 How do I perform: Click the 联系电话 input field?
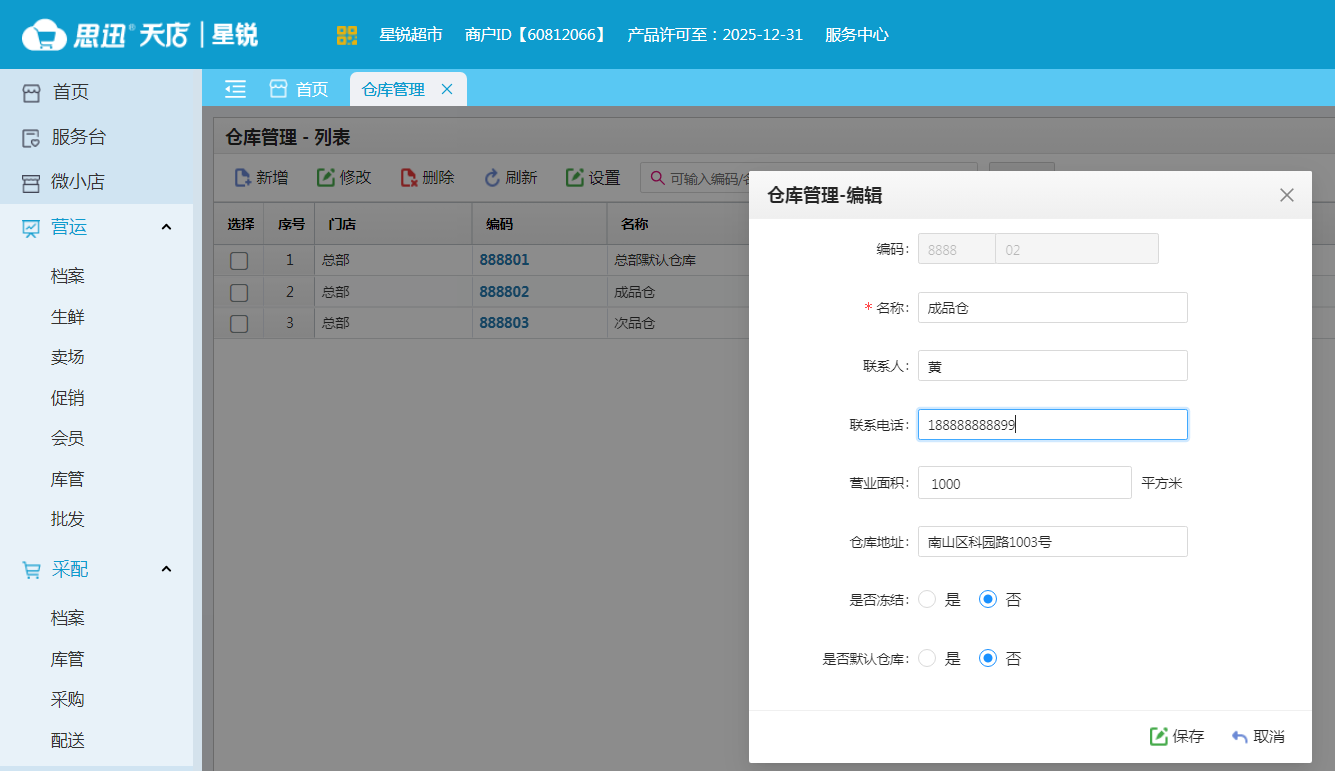coord(1052,424)
